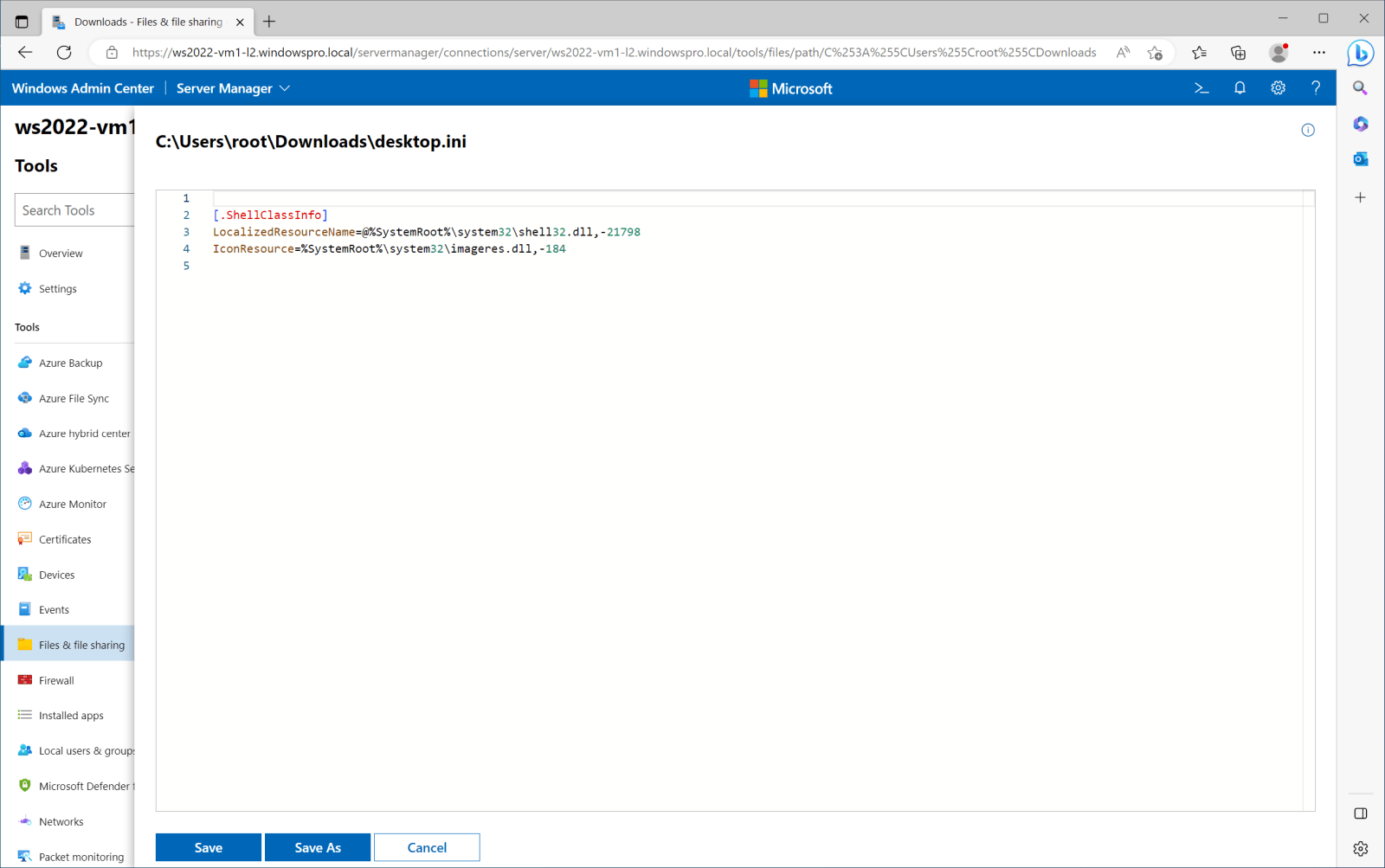Open the Installed apps tool
The image size is (1385, 868).
tap(70, 715)
